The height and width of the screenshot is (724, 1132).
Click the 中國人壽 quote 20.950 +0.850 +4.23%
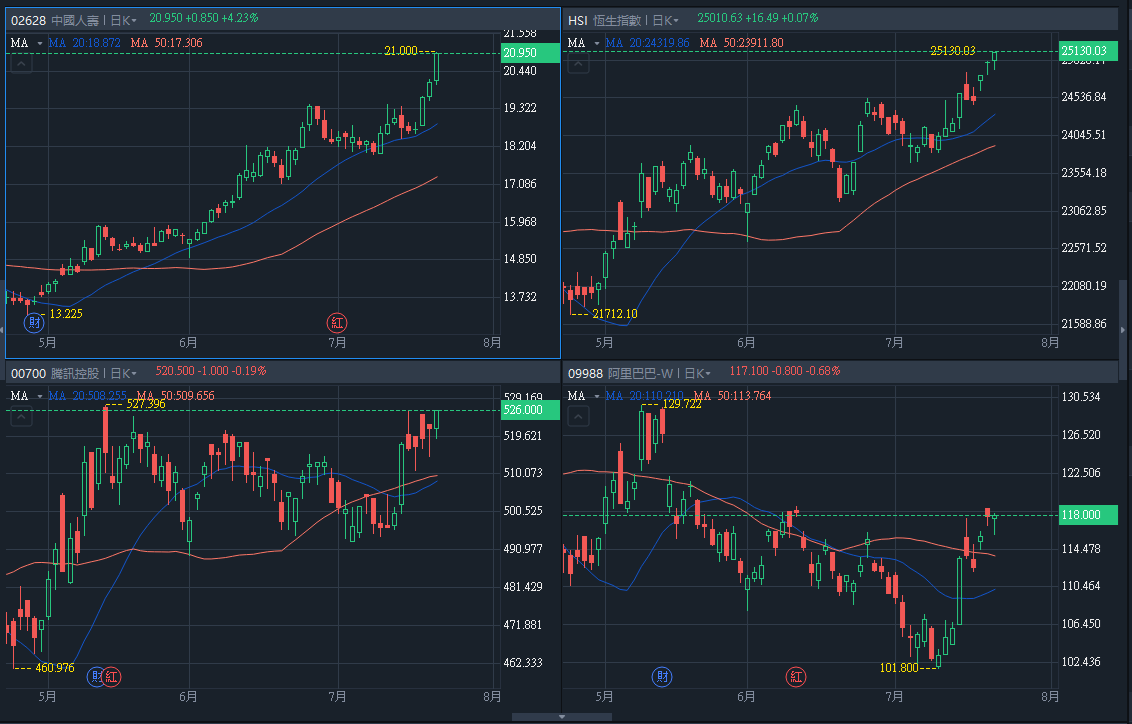click(x=204, y=18)
